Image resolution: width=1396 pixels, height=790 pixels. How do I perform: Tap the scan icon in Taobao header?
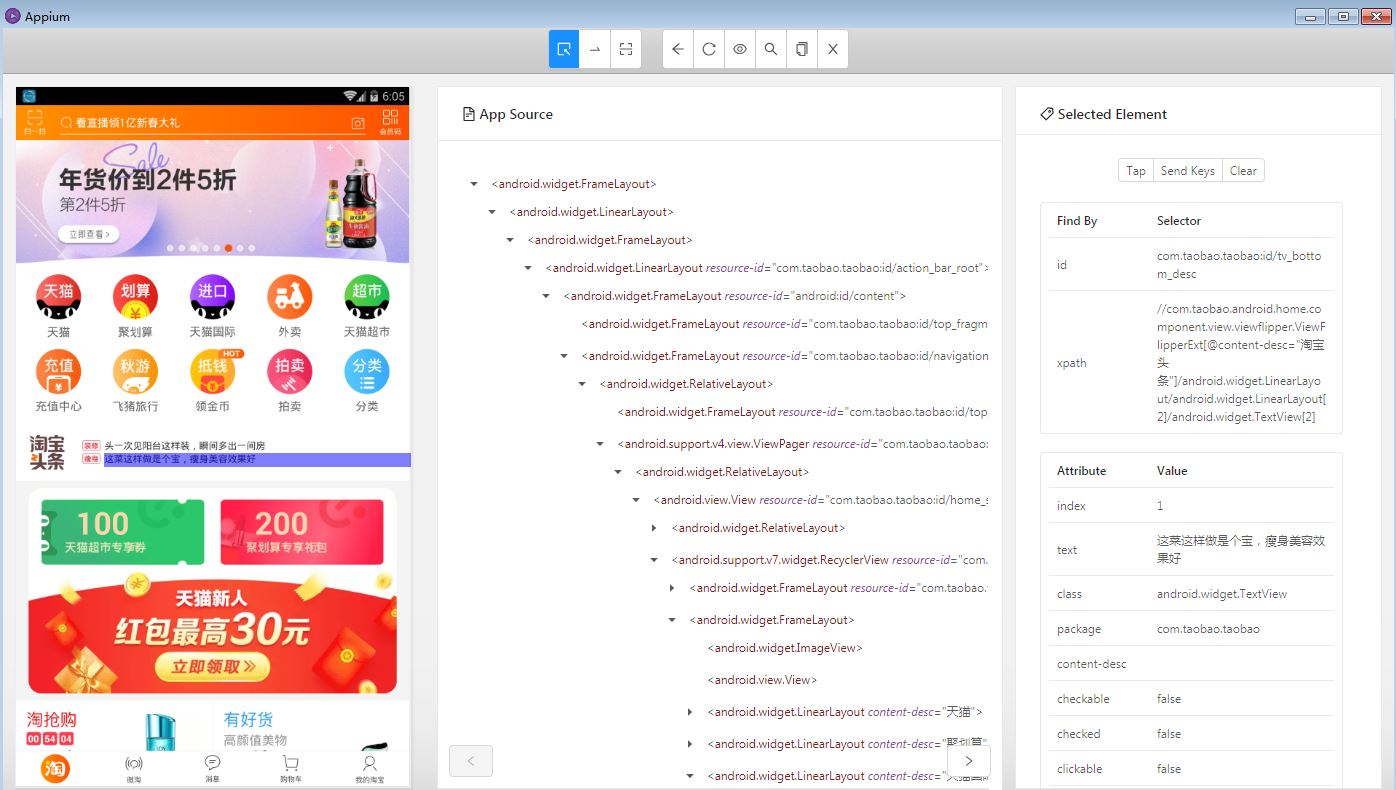(34, 122)
